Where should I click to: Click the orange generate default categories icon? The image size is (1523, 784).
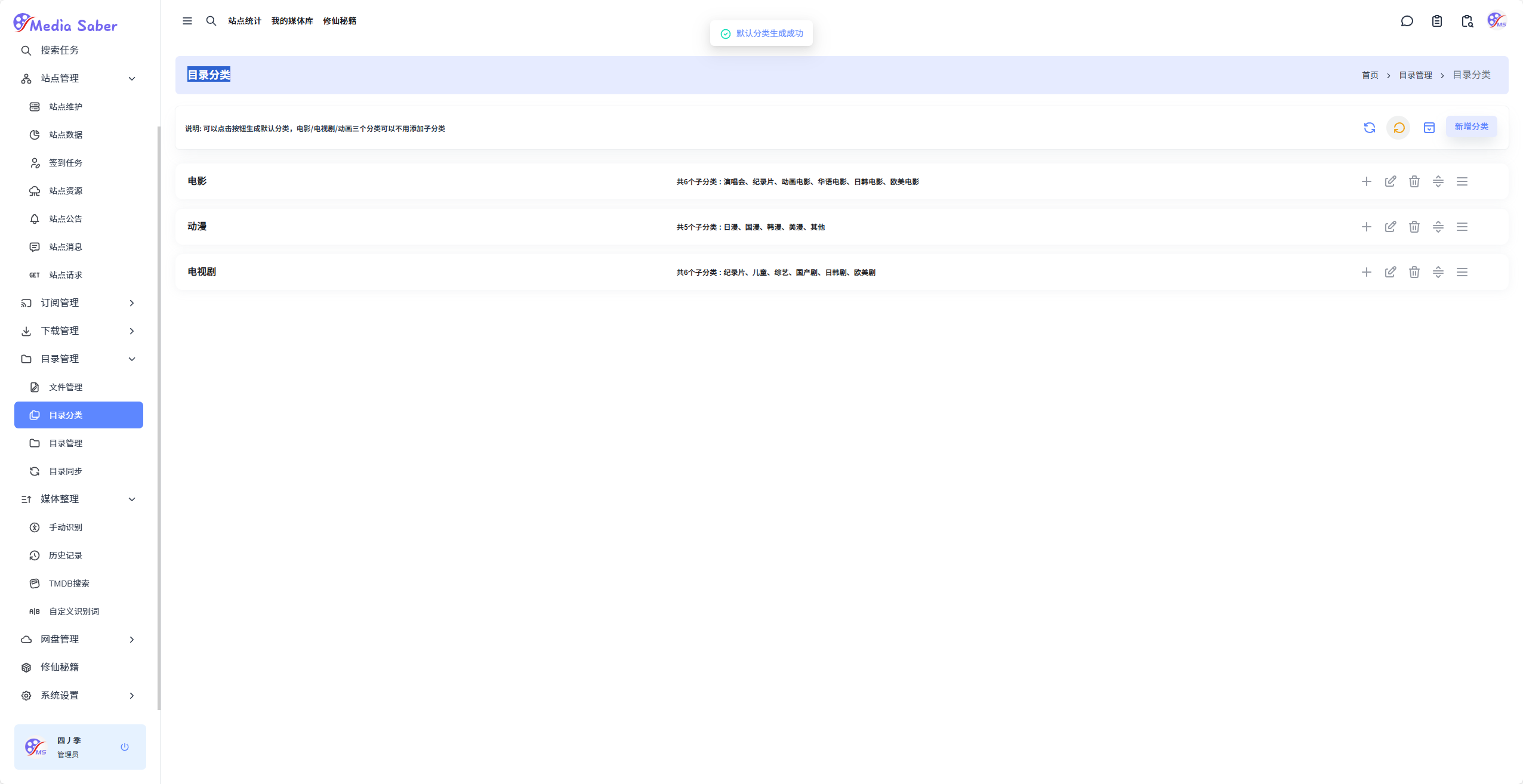(1398, 128)
